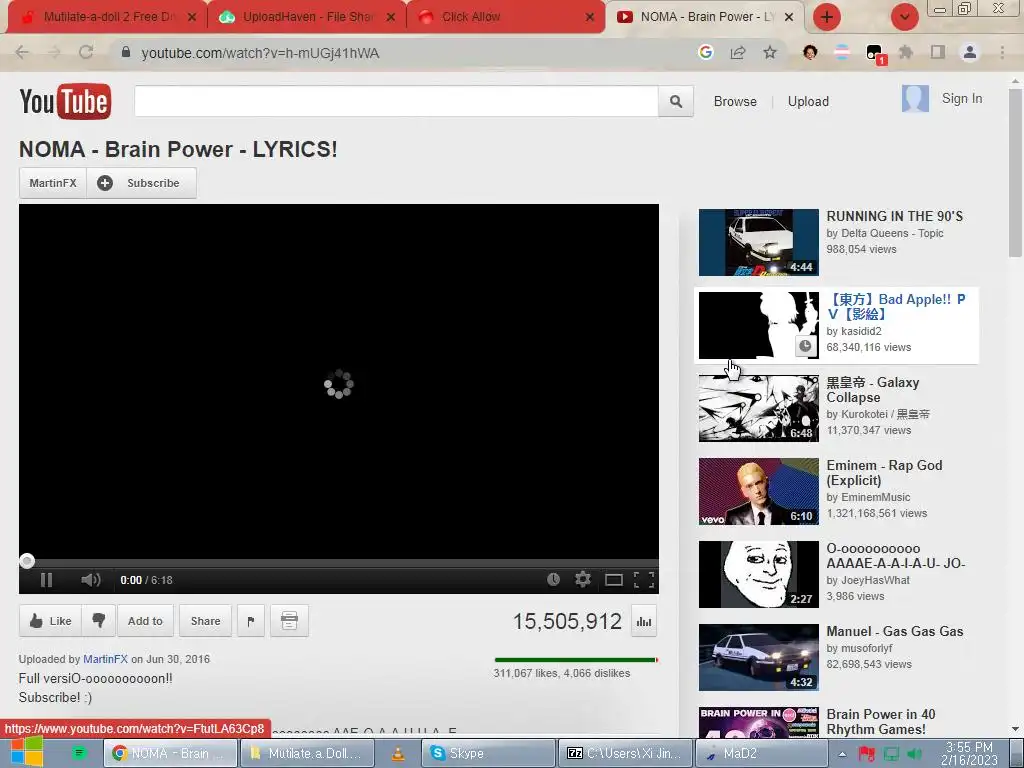Mute the video volume speaker icon
The height and width of the screenshot is (768, 1024).
tap(91, 580)
